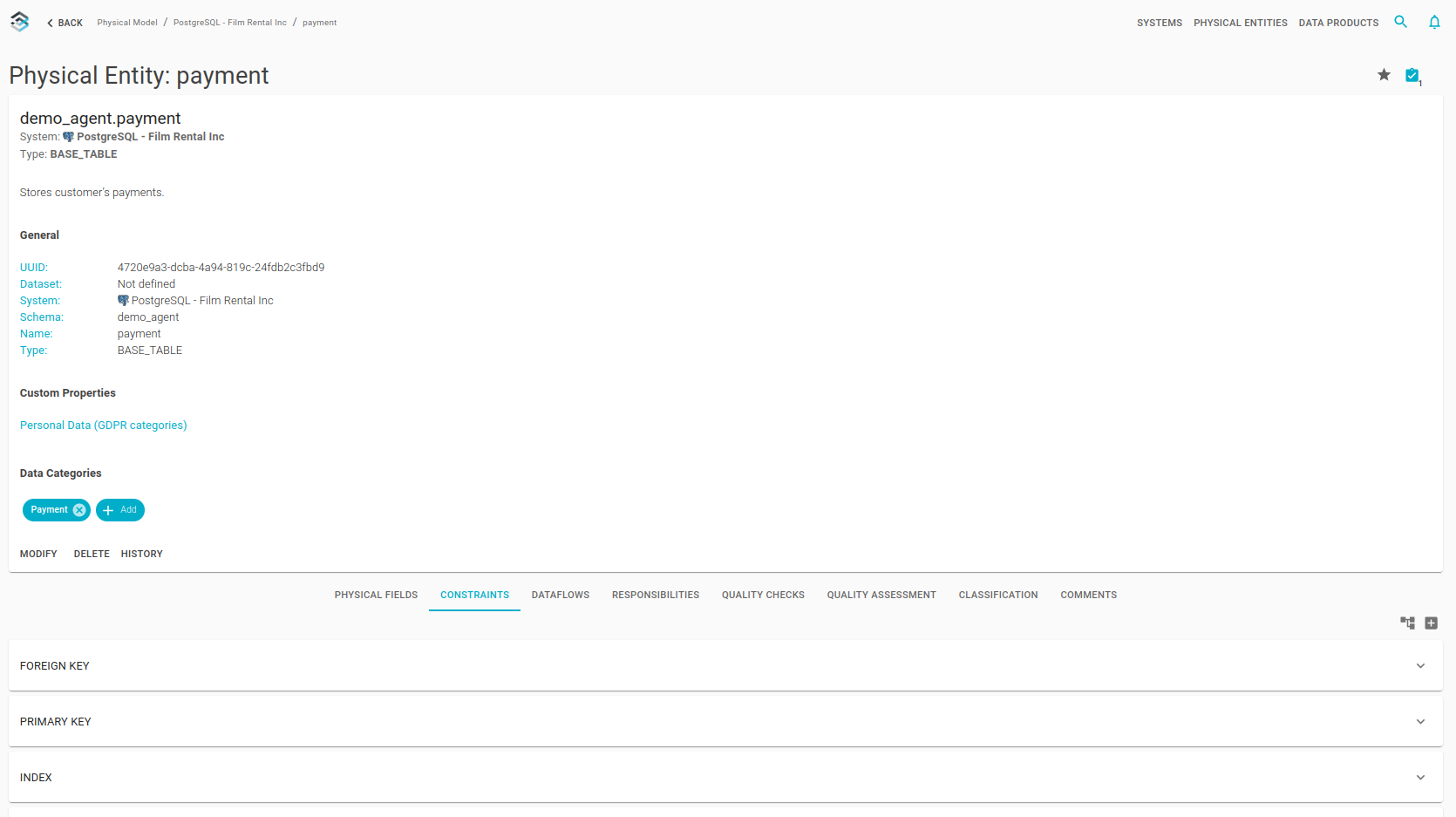Go back using the BACK button
Viewport: 1456px width, 817px height.
point(65,23)
